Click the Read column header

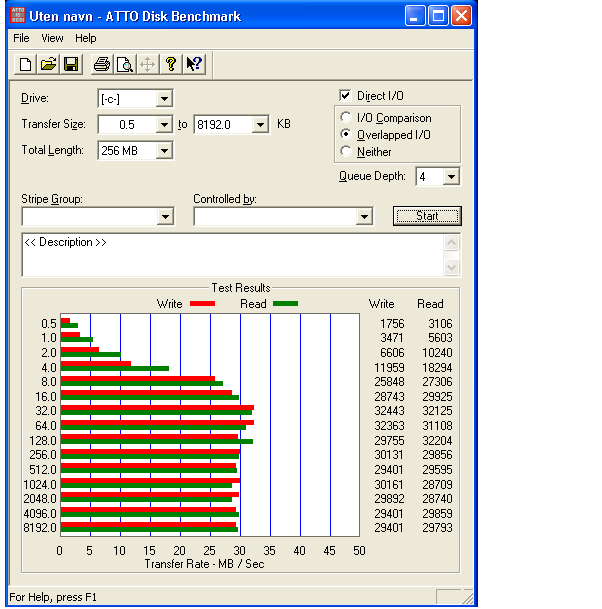[x=430, y=304]
